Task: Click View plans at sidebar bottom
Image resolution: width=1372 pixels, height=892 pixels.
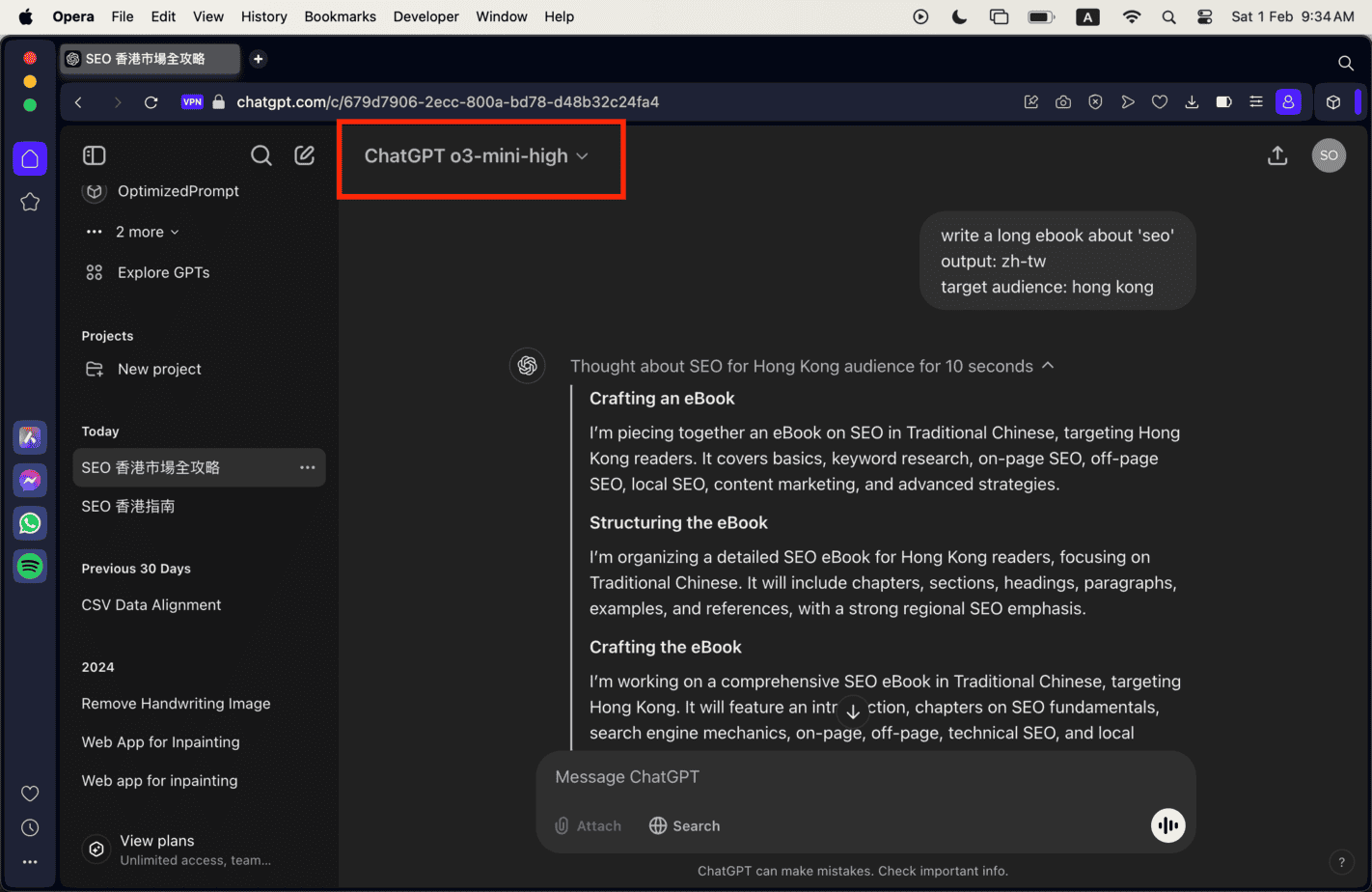Action: point(178,850)
